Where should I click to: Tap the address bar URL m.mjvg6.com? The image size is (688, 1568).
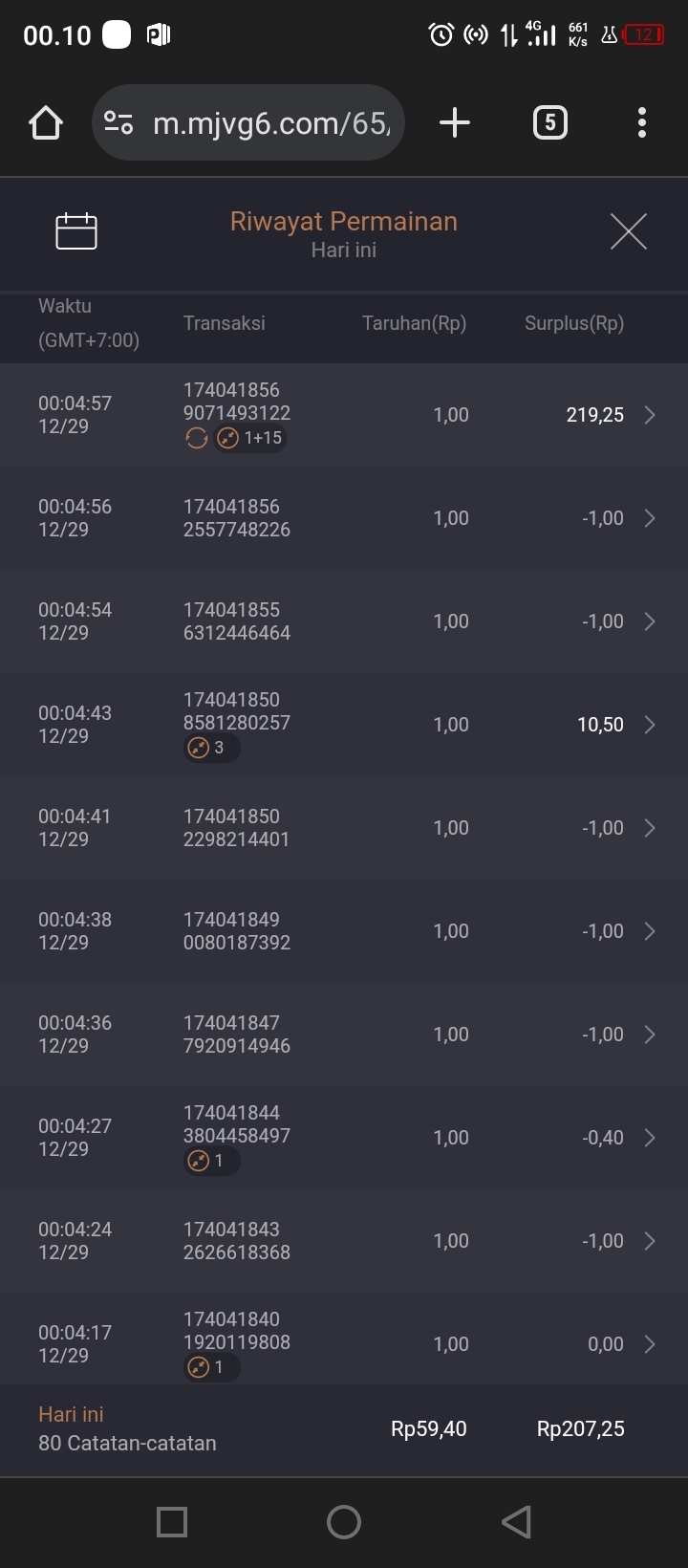coord(271,123)
